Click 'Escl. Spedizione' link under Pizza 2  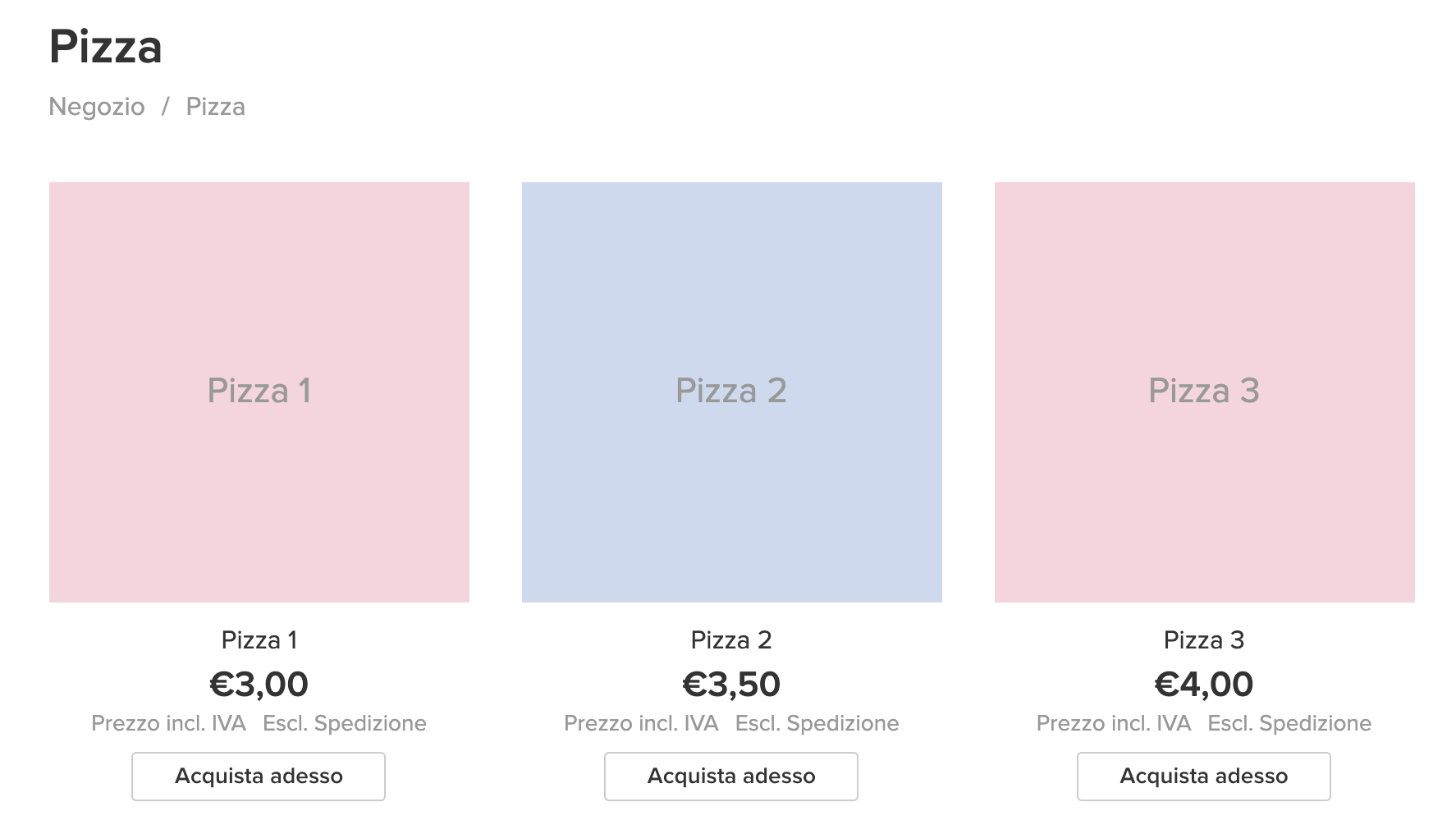click(817, 723)
